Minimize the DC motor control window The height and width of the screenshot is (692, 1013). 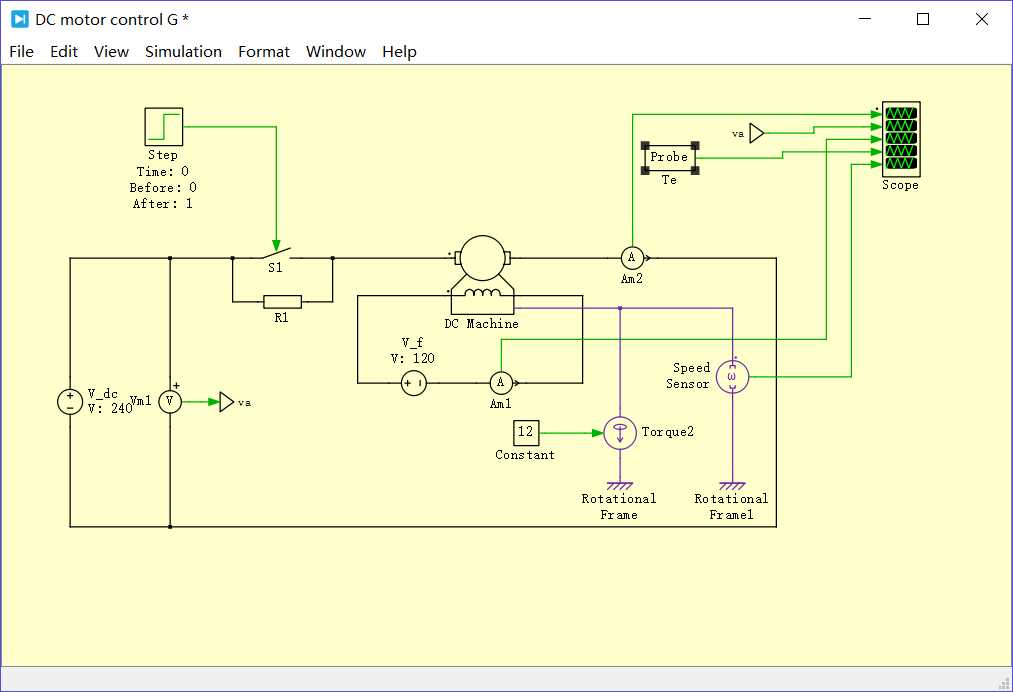click(x=865, y=19)
